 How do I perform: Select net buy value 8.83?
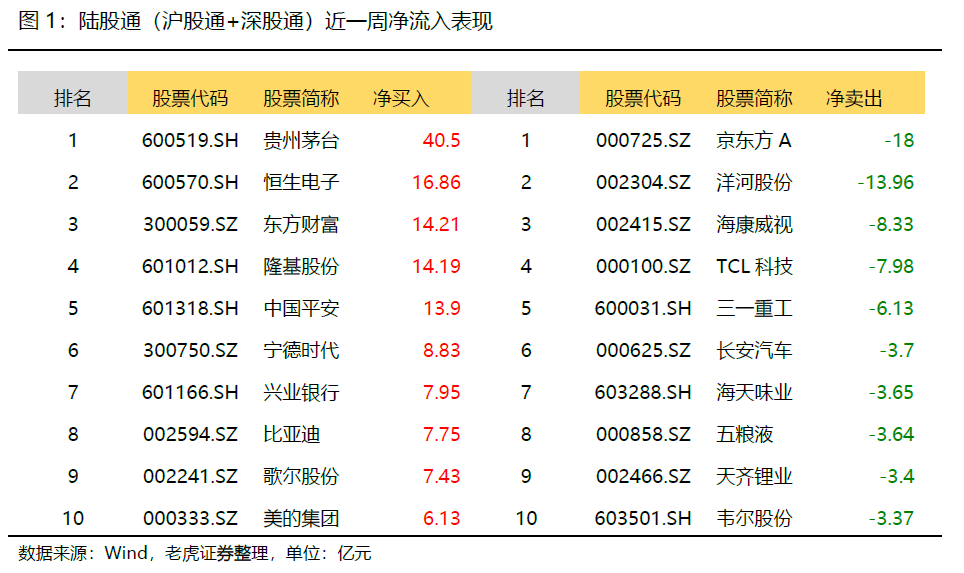441,350
